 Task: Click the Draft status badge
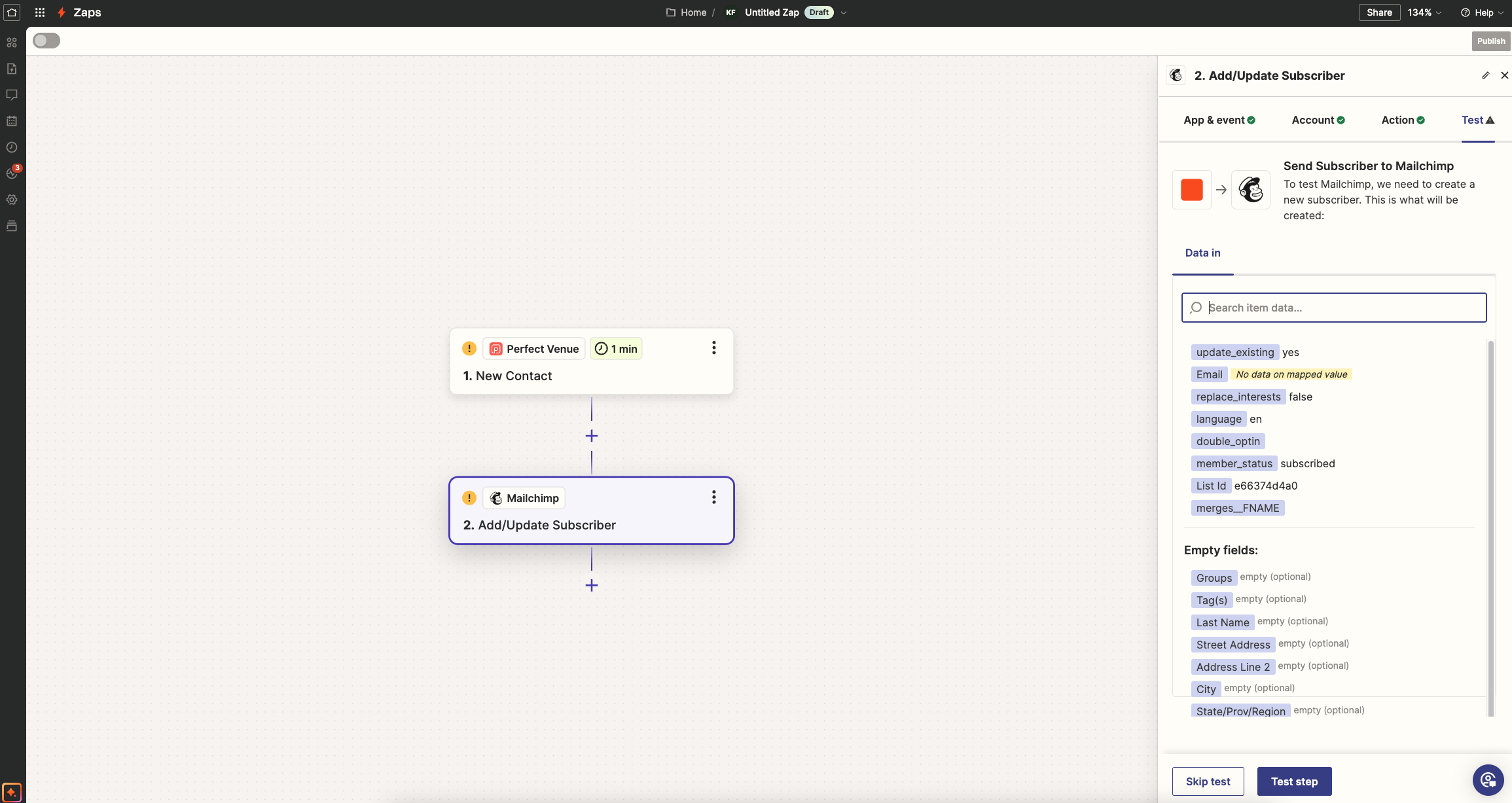pyautogui.click(x=818, y=12)
